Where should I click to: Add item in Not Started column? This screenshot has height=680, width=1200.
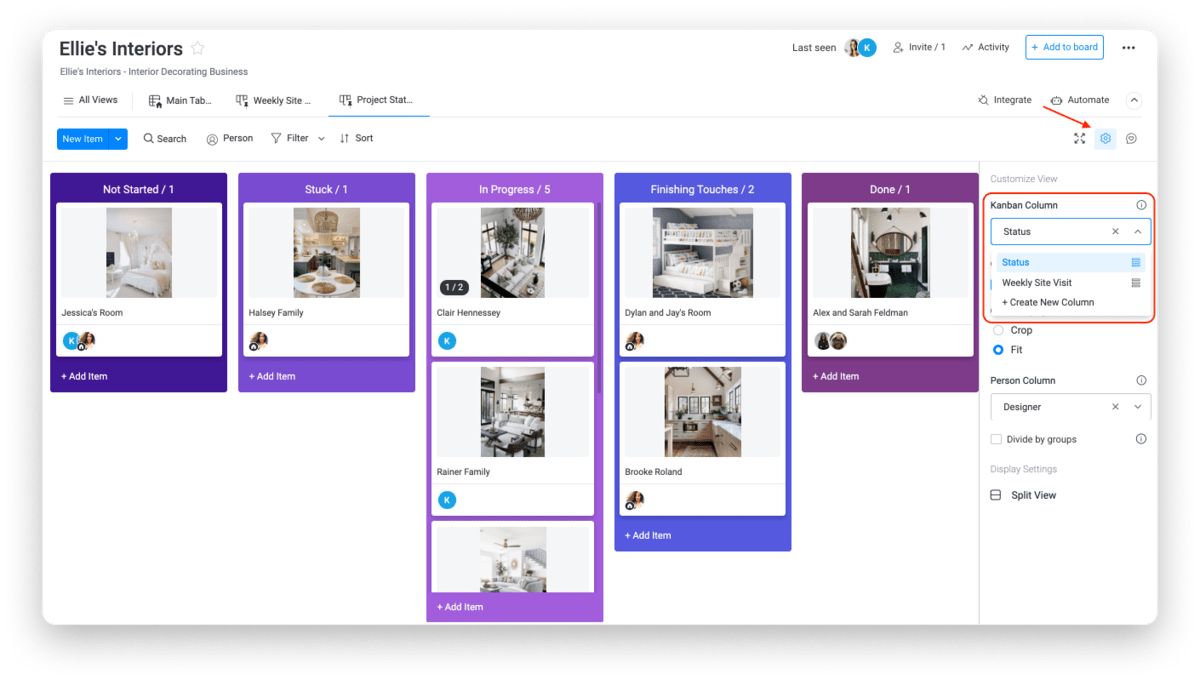pos(84,376)
